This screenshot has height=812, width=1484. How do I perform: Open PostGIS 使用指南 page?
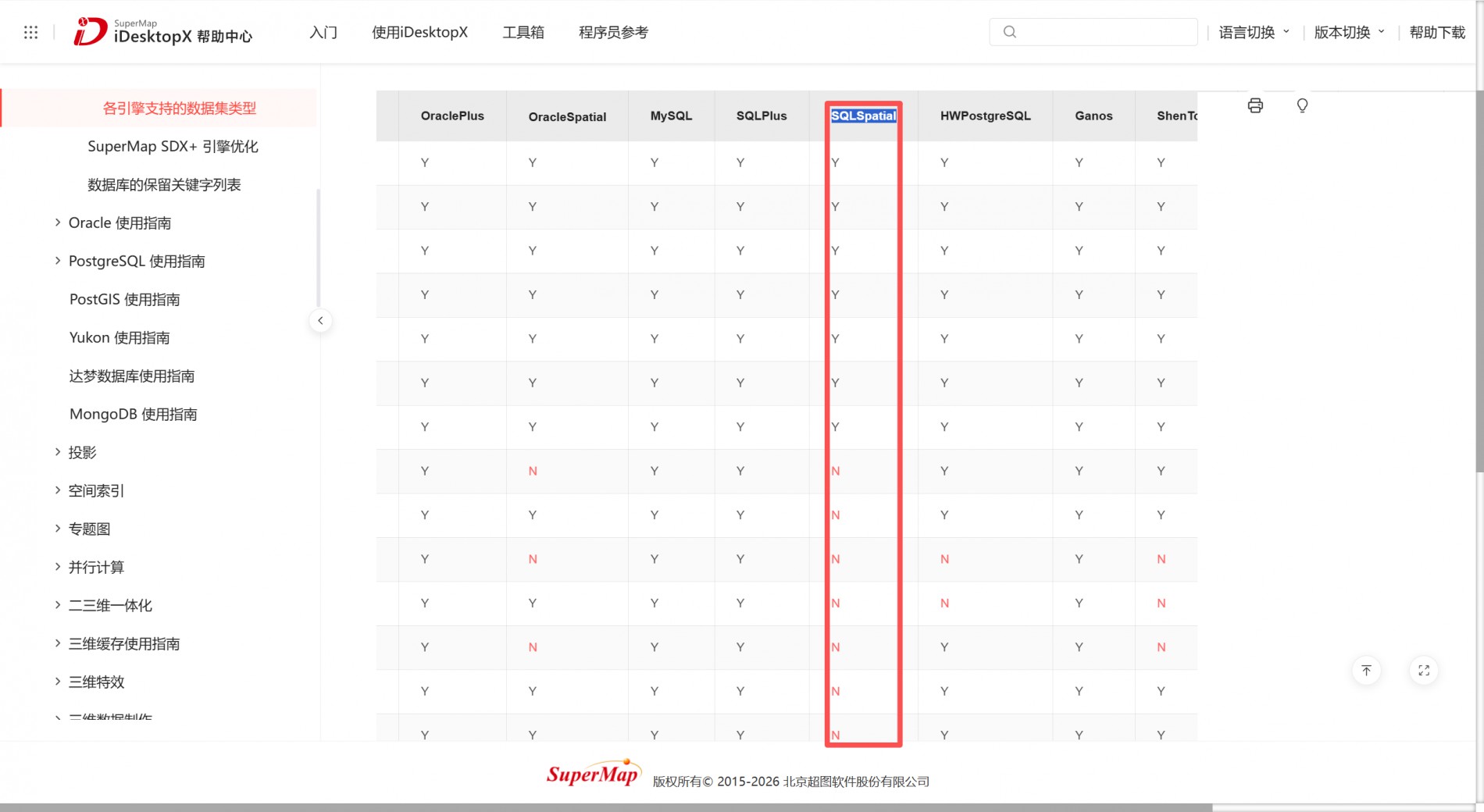[x=124, y=299]
